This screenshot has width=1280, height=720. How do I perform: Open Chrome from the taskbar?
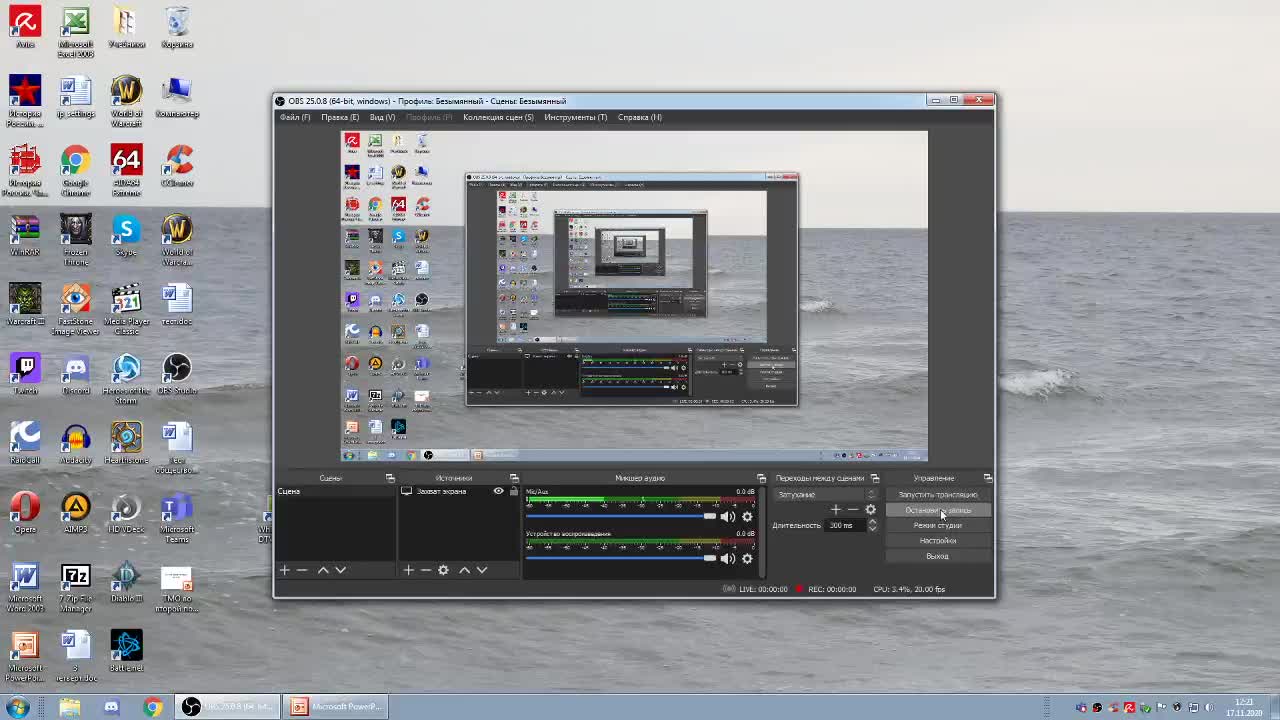(152, 707)
